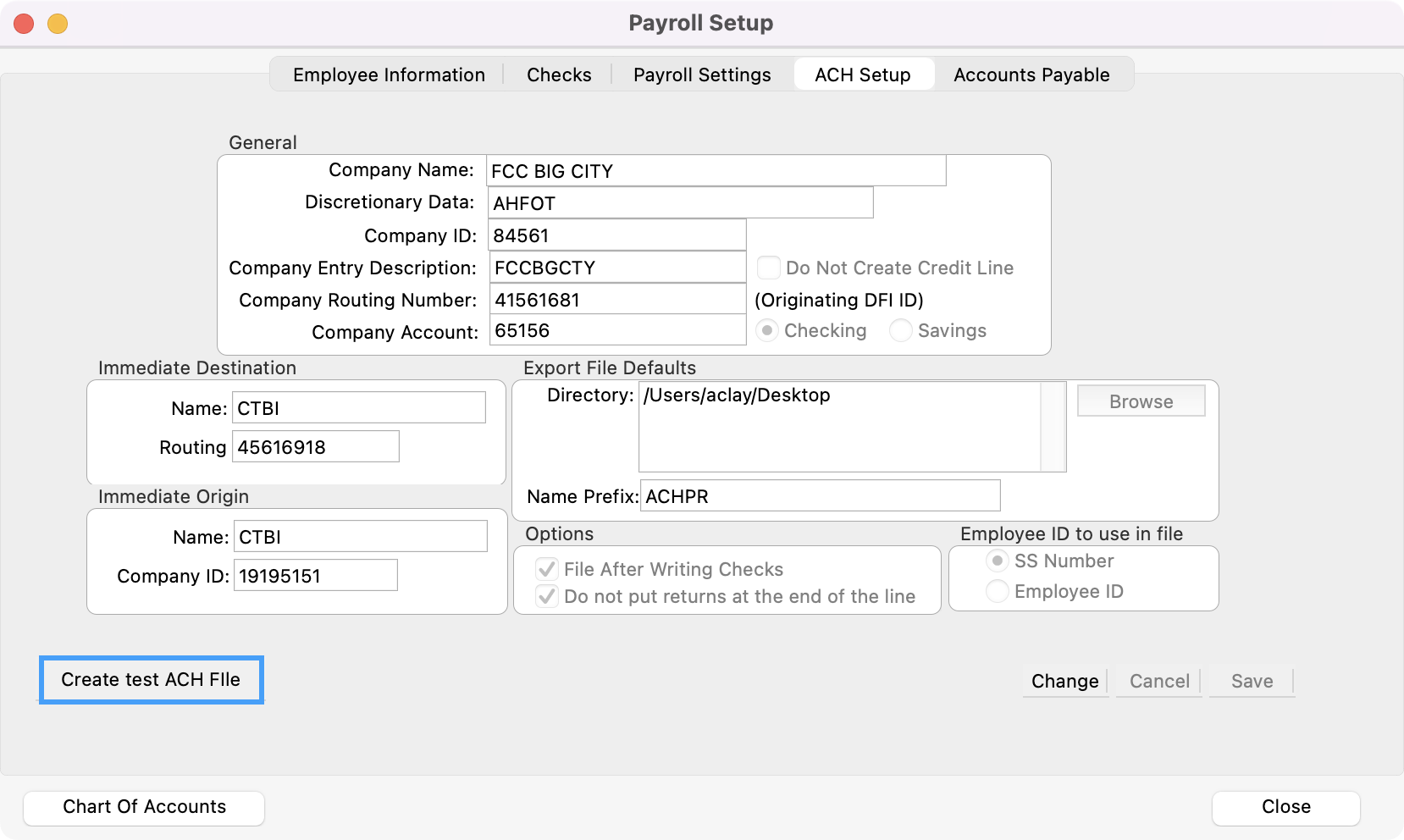
Task: Close the Payroll Setup window via Close button
Action: pos(1285,807)
